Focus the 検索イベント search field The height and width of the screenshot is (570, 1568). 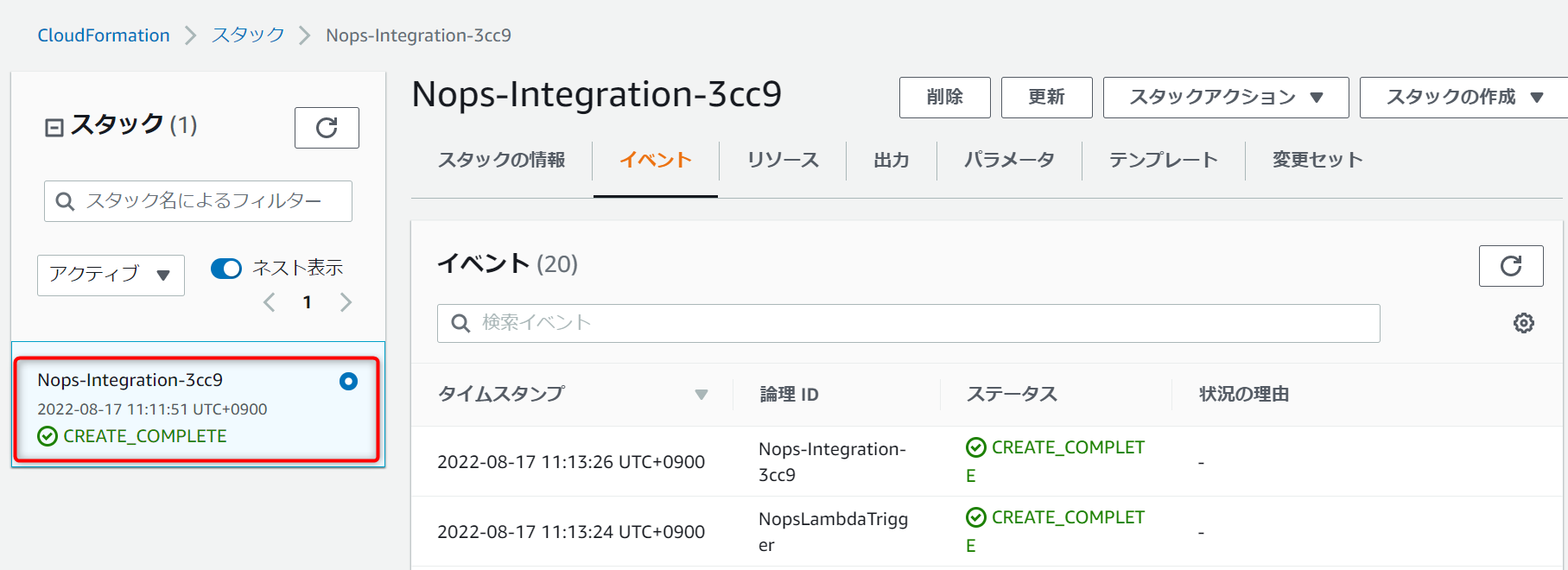(x=908, y=323)
